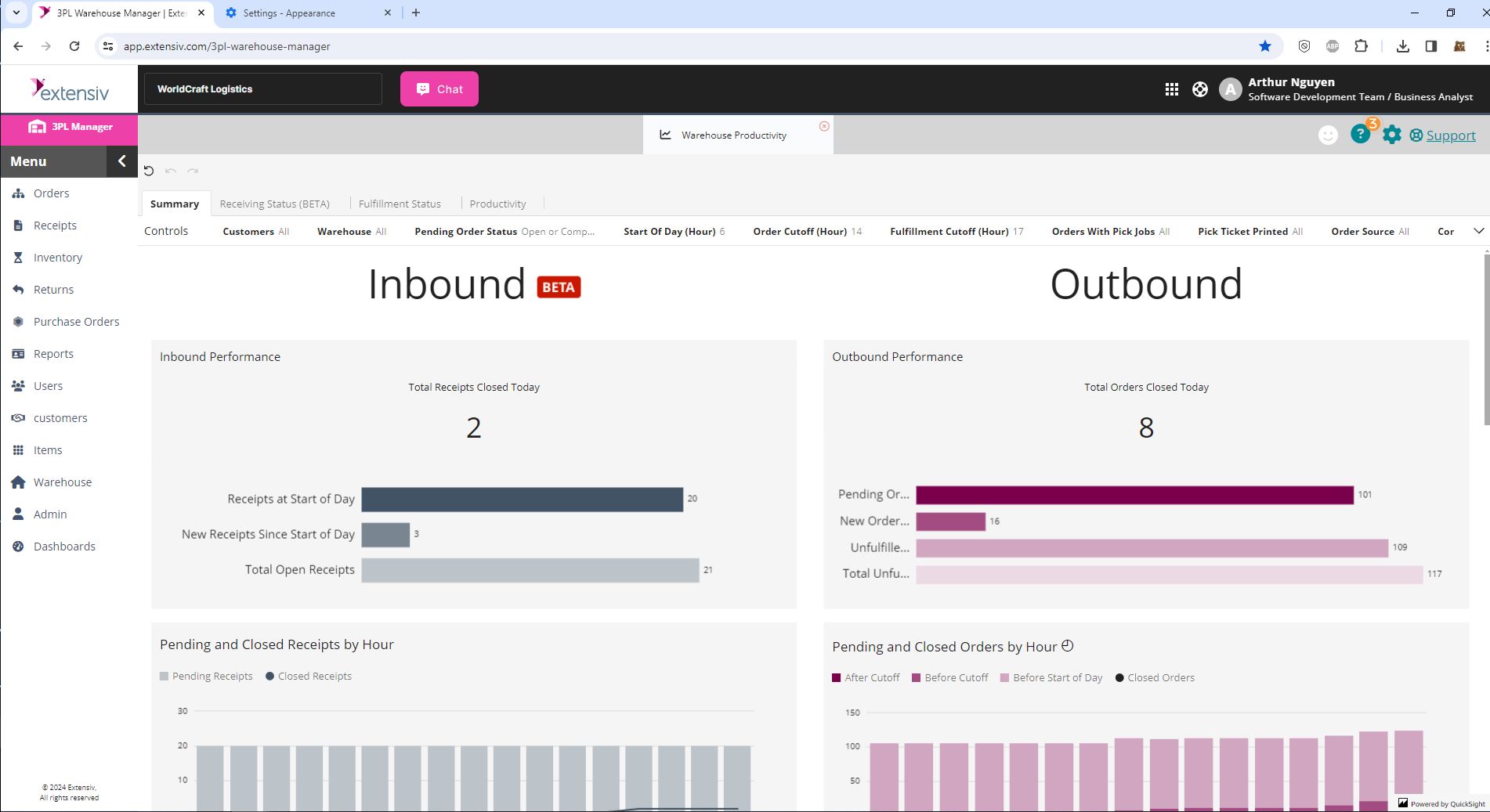The width and height of the screenshot is (1490, 812).
Task: Open the Warehouse All filter control
Action: point(352,232)
